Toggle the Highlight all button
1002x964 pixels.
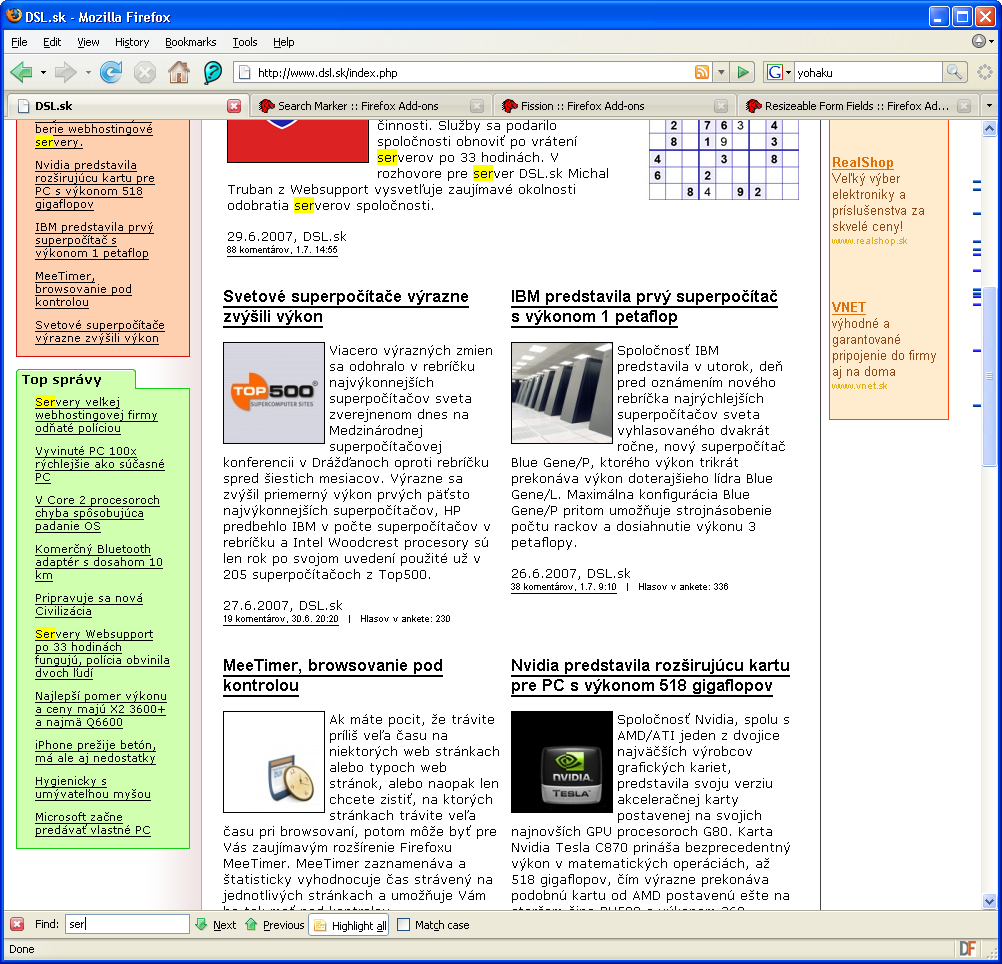click(x=351, y=925)
